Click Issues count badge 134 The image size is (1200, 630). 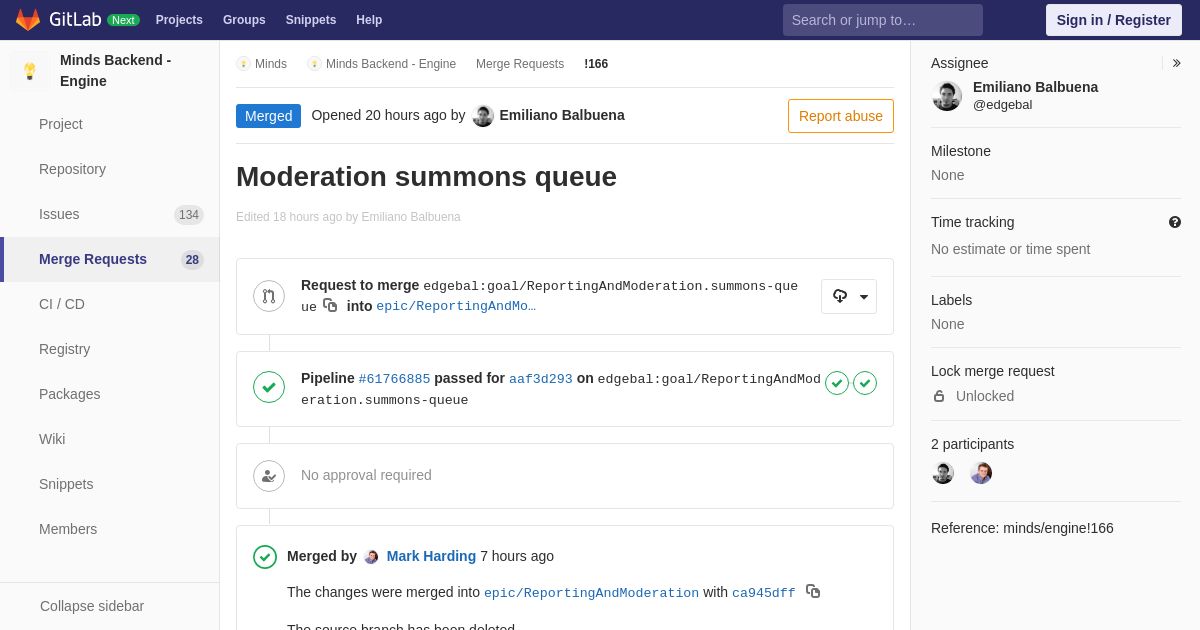189,215
